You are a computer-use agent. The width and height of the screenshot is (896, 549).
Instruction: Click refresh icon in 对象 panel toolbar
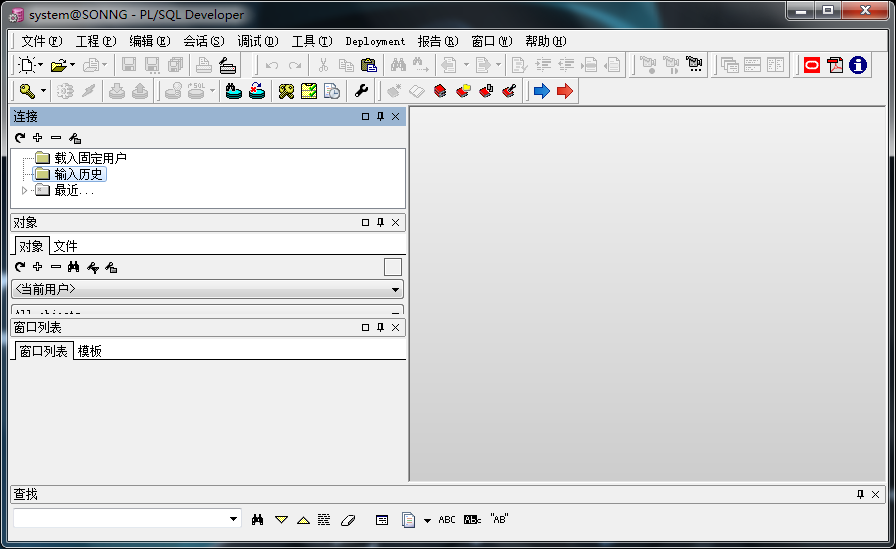pyautogui.click(x=20, y=267)
